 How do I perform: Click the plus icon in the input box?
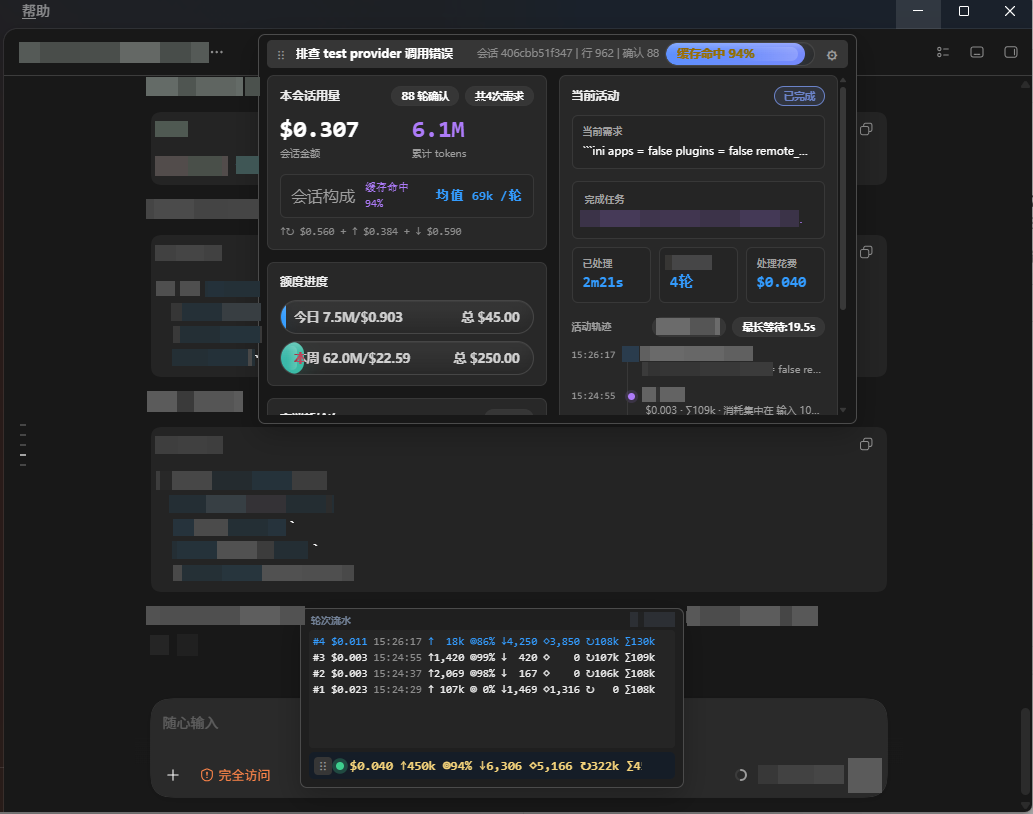(173, 775)
